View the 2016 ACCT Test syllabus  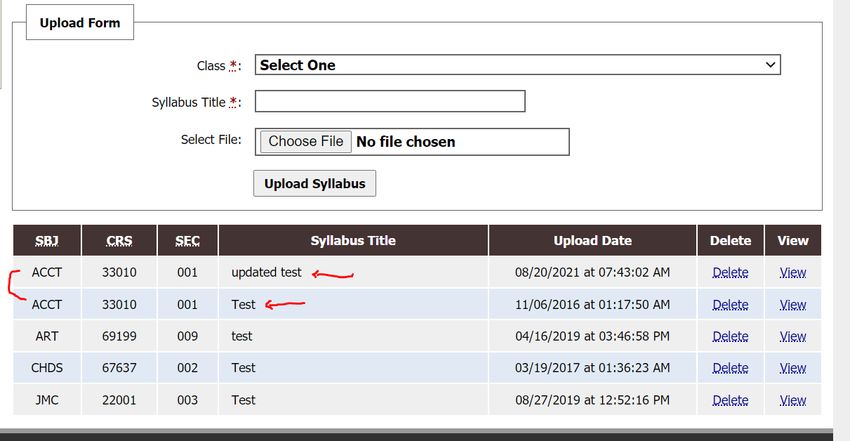point(793,304)
